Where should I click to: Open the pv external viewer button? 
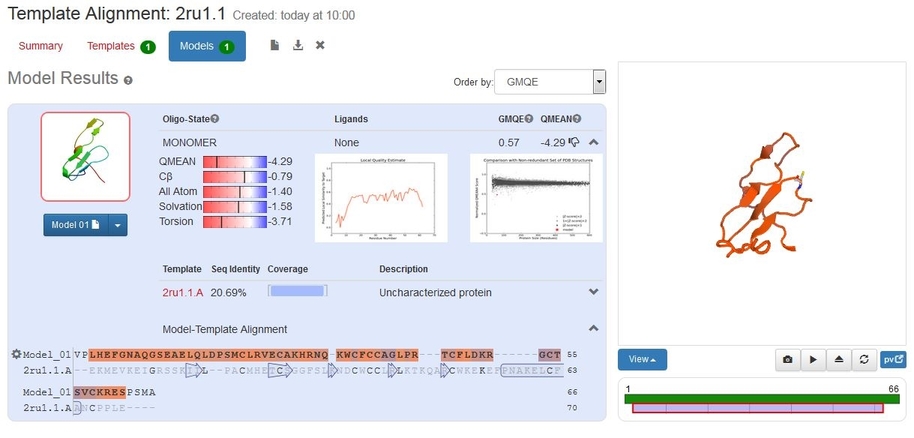pos(893,359)
